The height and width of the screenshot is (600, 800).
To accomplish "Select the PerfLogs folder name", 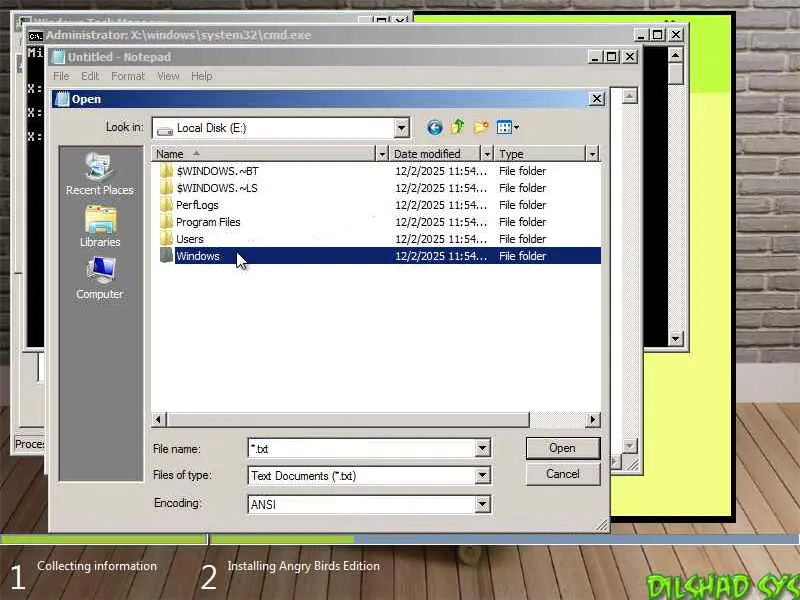I will click(197, 205).
